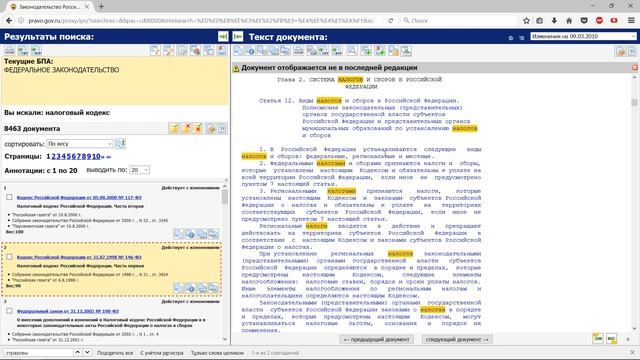Open info icon for the Часть вторая result
Image resolution: width=640 pixels, height=360 pixels.
click(x=190, y=234)
